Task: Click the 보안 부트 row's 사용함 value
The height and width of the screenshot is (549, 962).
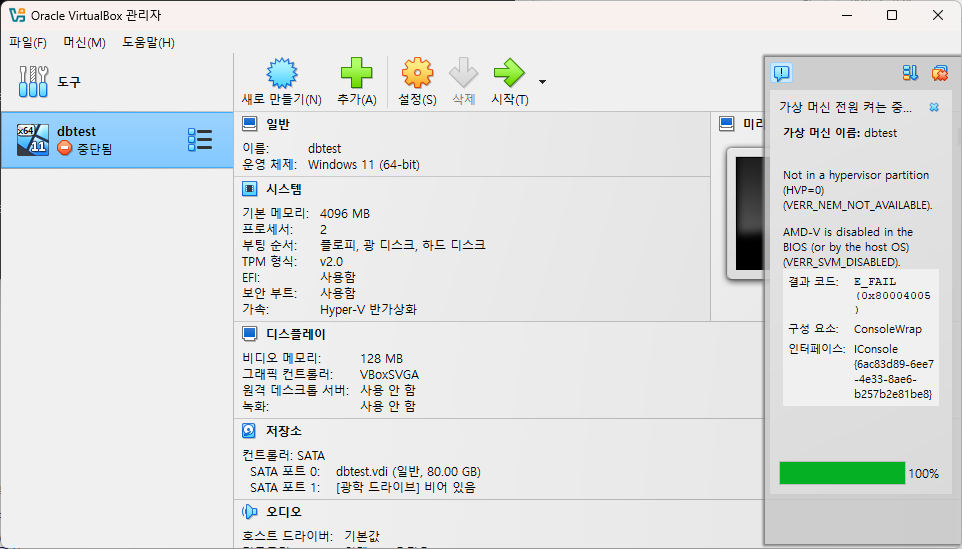Action: point(338,293)
